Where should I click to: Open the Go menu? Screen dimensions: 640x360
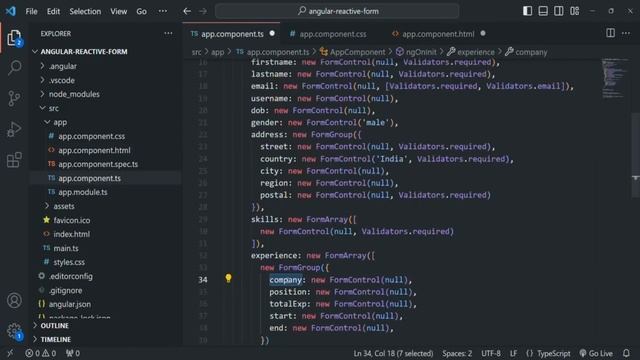(141, 11)
